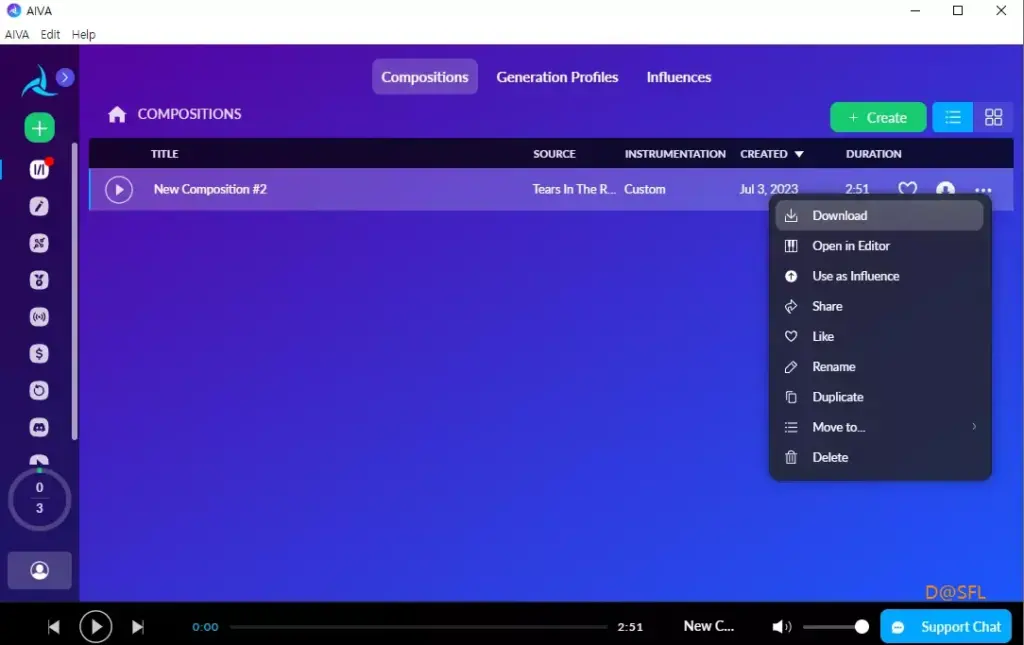Choose Duplicate from the context menu
Viewport: 1024px width, 645px height.
pos(879,397)
